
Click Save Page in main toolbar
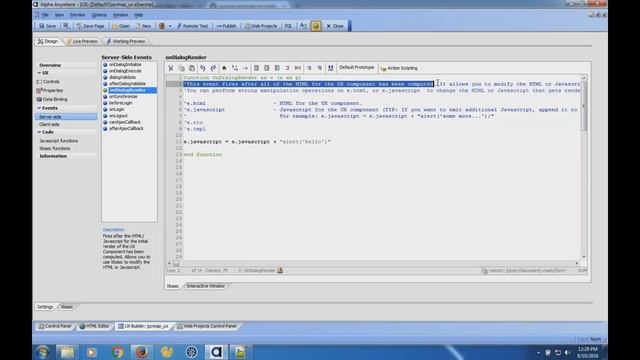[90, 26]
